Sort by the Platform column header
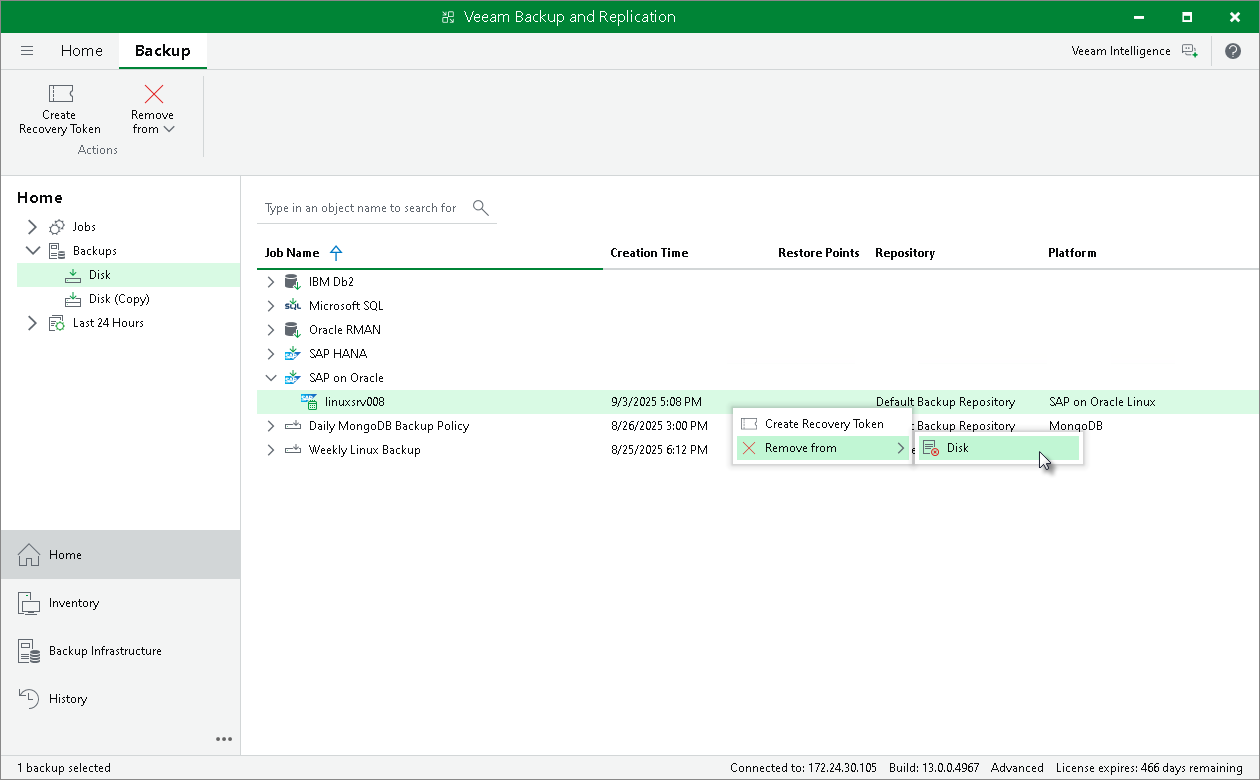The width and height of the screenshot is (1260, 780). pos(1072,253)
